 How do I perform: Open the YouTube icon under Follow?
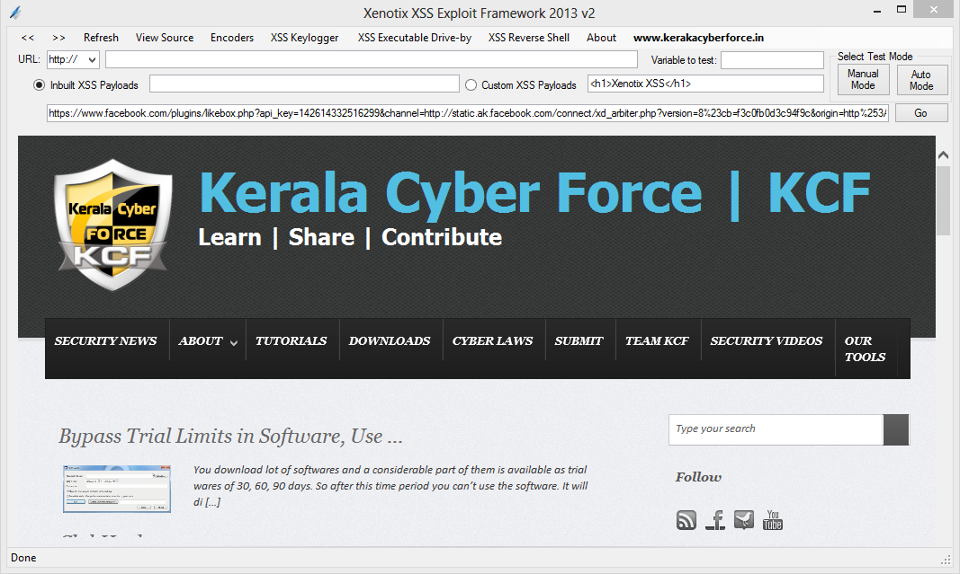tap(773, 520)
